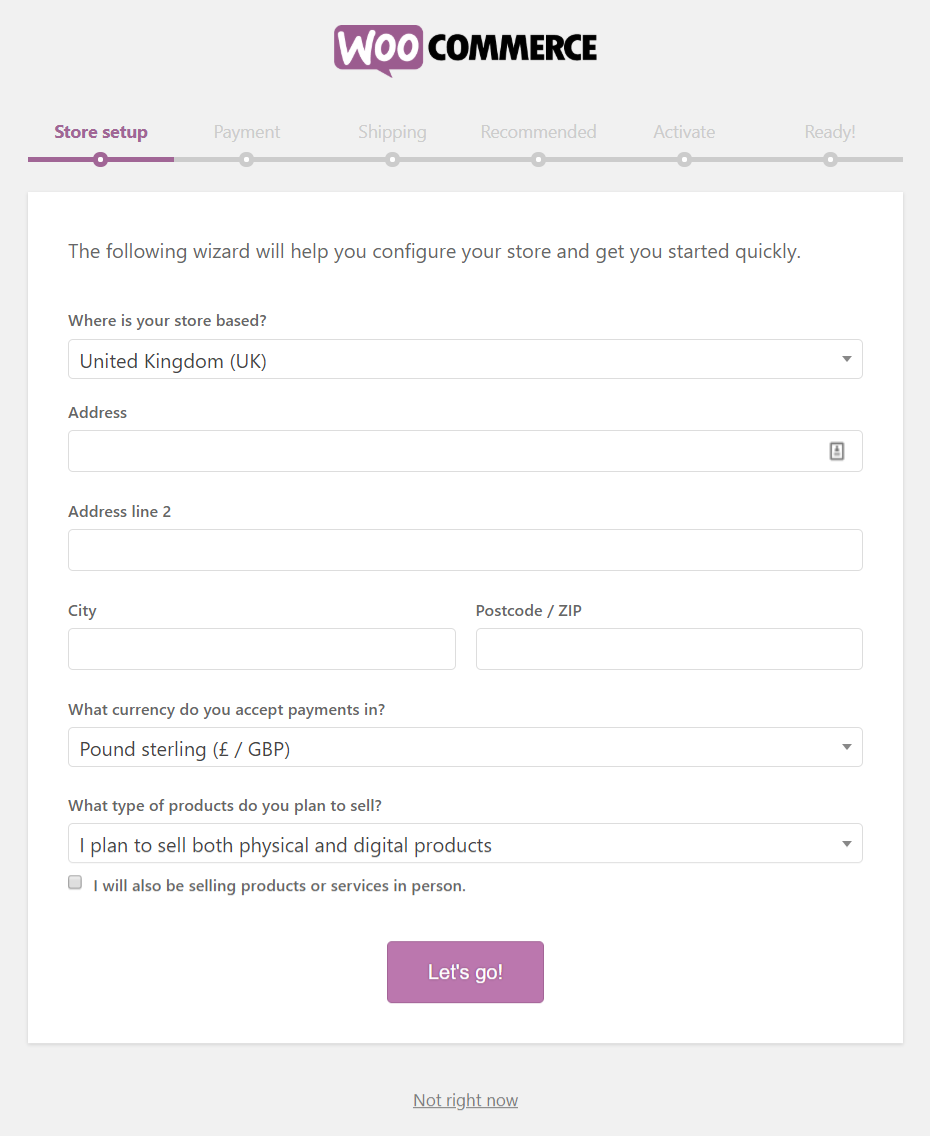Click the Let's go! button

pos(465,972)
